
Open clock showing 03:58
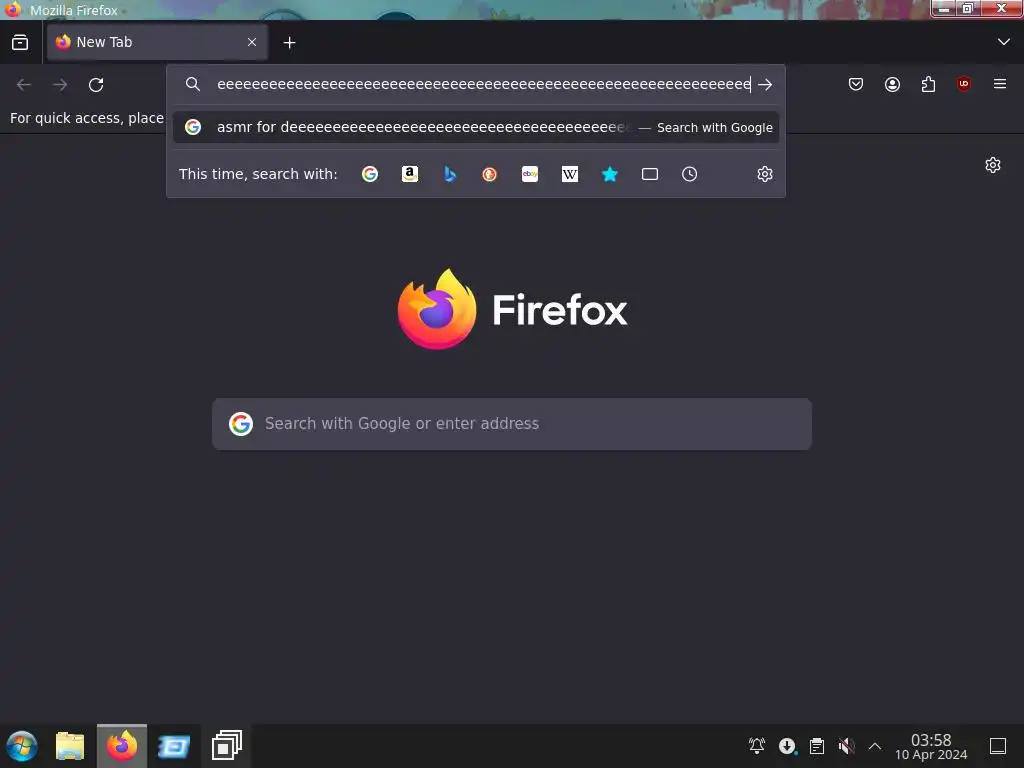click(931, 746)
